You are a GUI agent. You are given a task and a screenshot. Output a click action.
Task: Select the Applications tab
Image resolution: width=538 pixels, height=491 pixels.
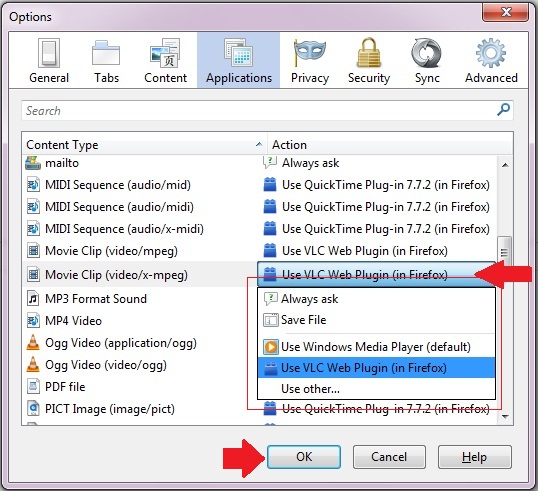(238, 61)
